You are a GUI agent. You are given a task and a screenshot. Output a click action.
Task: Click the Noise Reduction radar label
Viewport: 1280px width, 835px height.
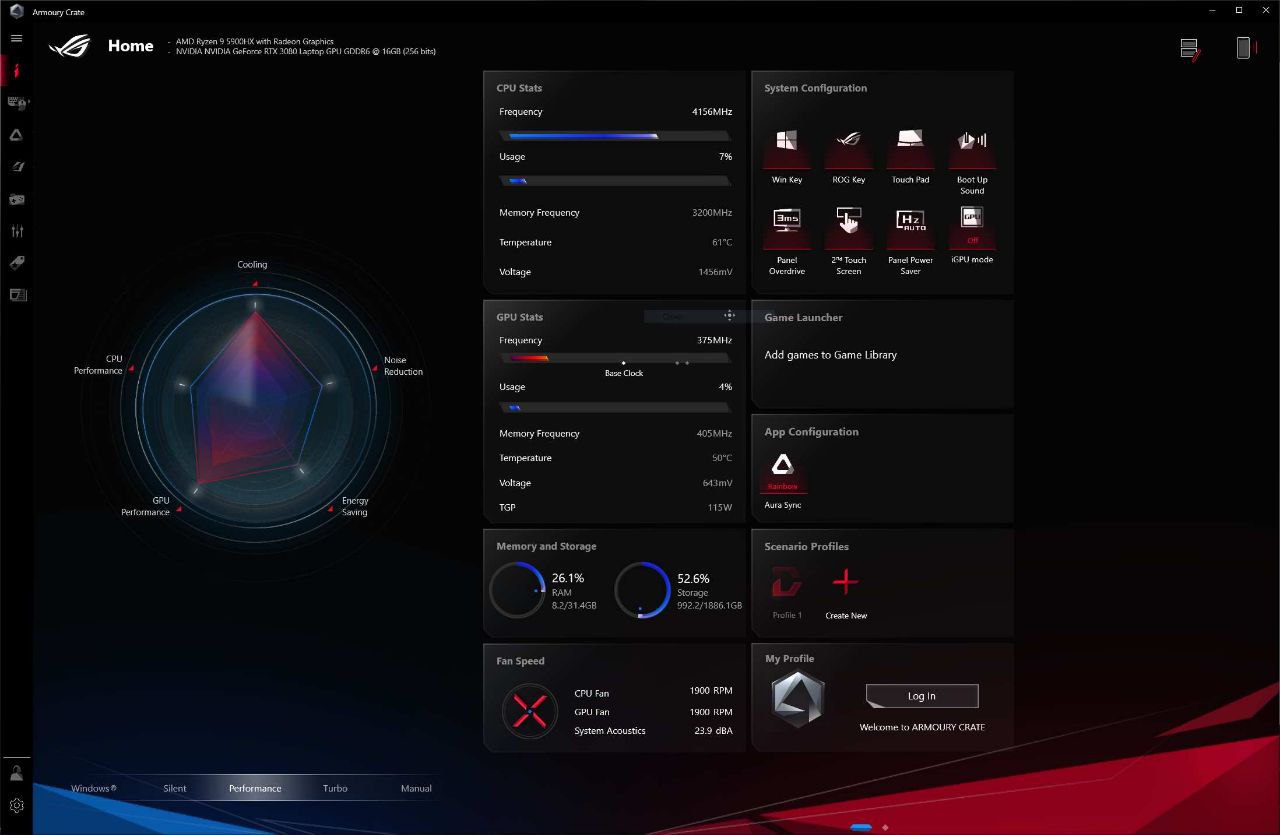click(403, 366)
